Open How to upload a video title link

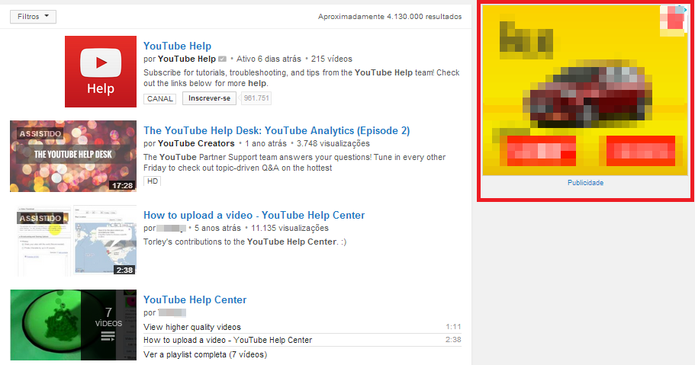[x=254, y=216]
